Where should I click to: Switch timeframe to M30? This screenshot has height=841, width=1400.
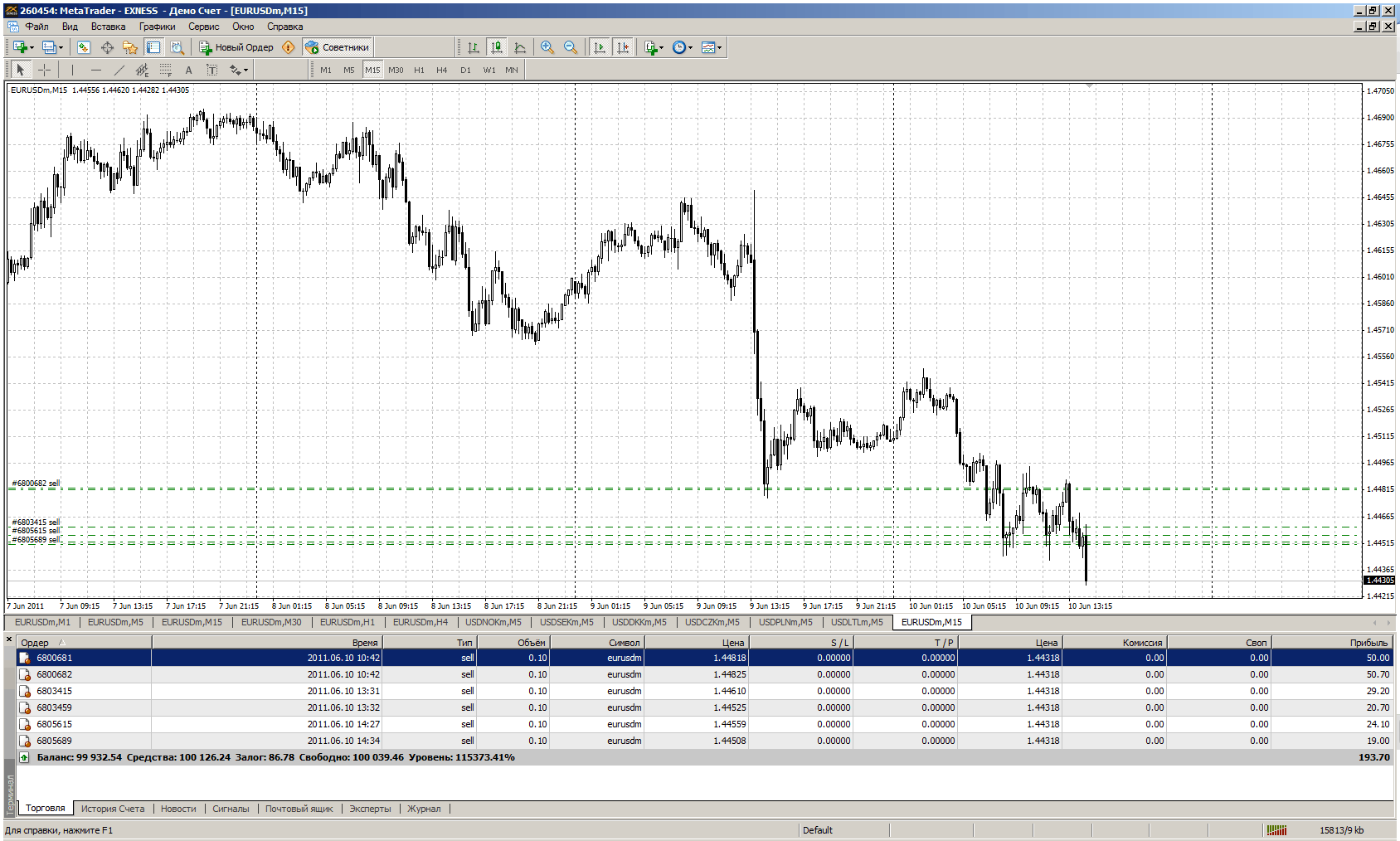click(396, 70)
